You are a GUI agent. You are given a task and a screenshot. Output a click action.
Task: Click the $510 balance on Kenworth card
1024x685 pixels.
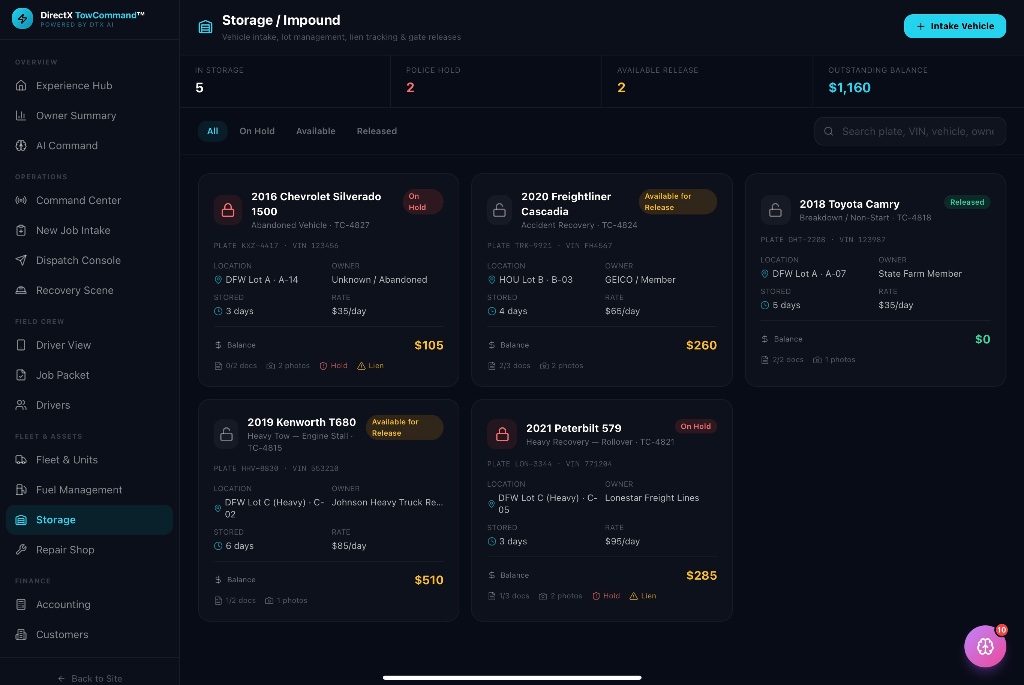[x=428, y=580]
